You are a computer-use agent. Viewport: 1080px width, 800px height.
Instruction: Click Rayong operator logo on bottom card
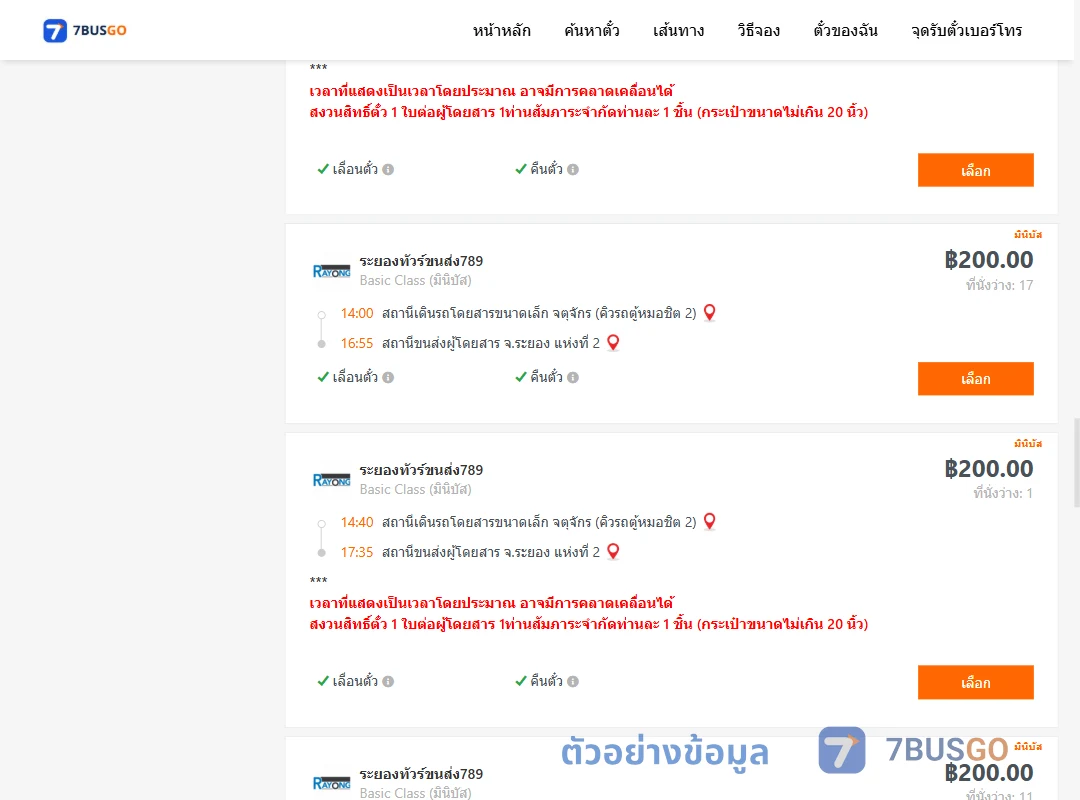(331, 783)
